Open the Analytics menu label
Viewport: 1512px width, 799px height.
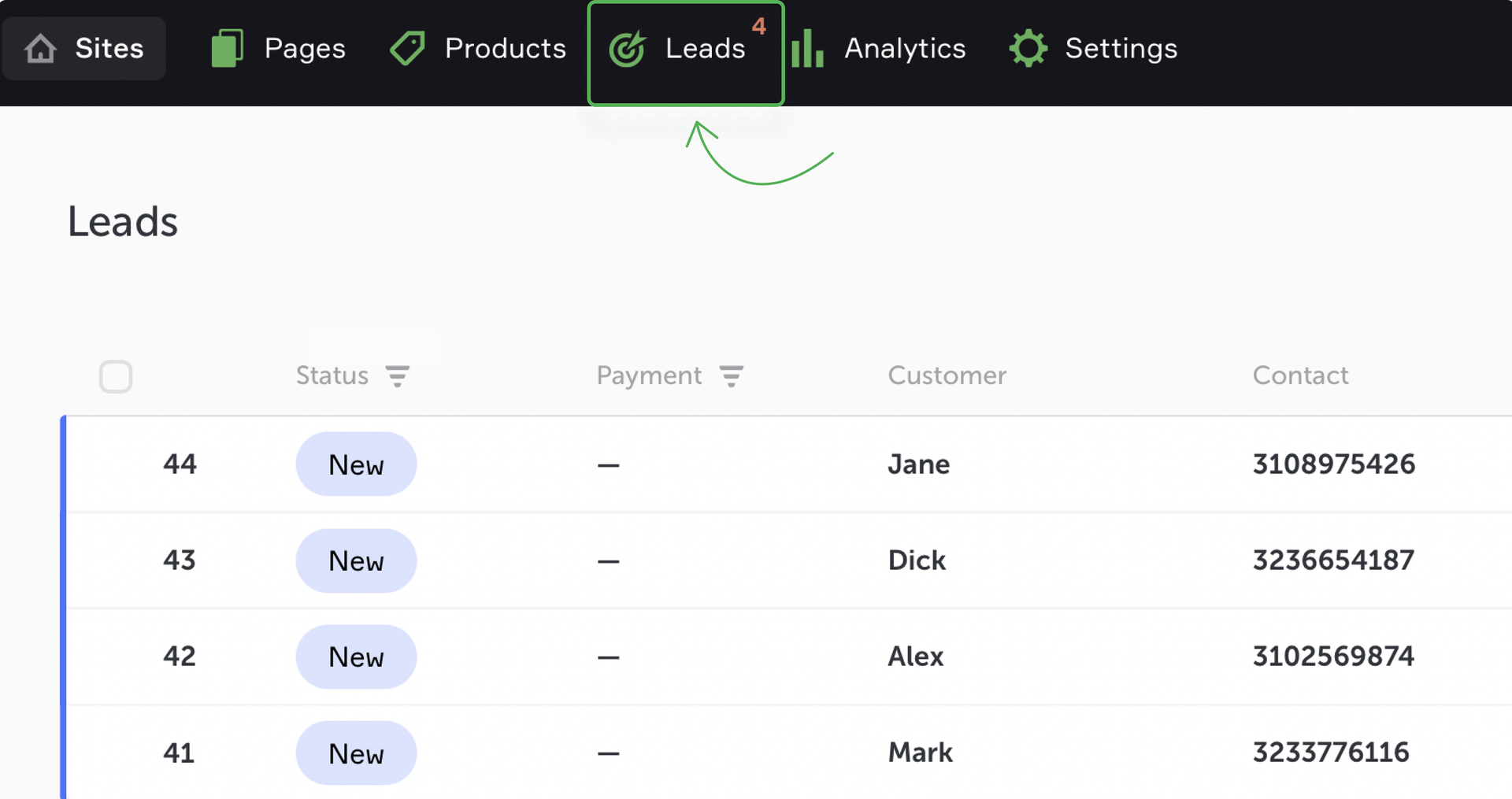[905, 49]
